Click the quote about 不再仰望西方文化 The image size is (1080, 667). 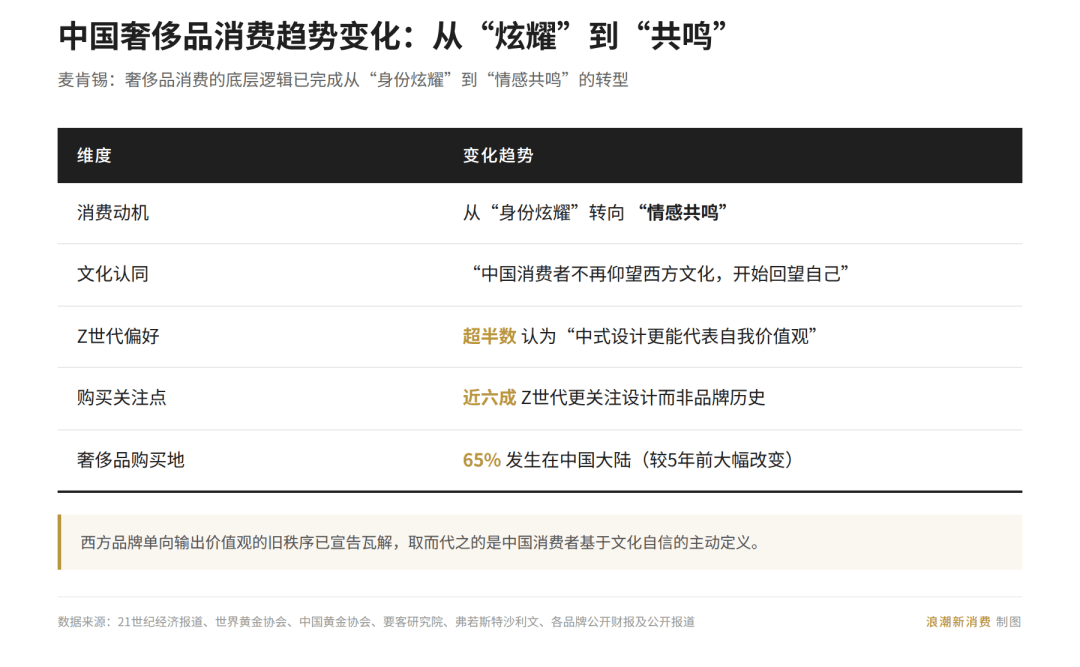(x=660, y=274)
